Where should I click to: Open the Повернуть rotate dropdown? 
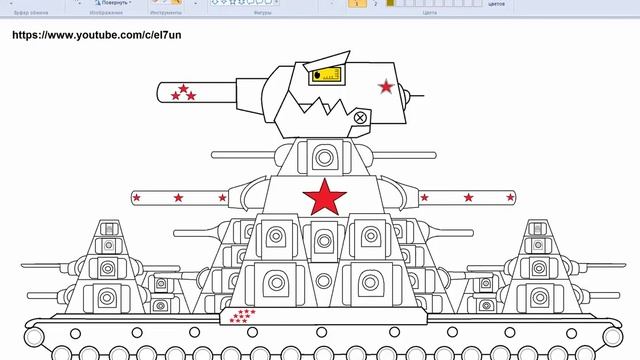[x=113, y=2]
